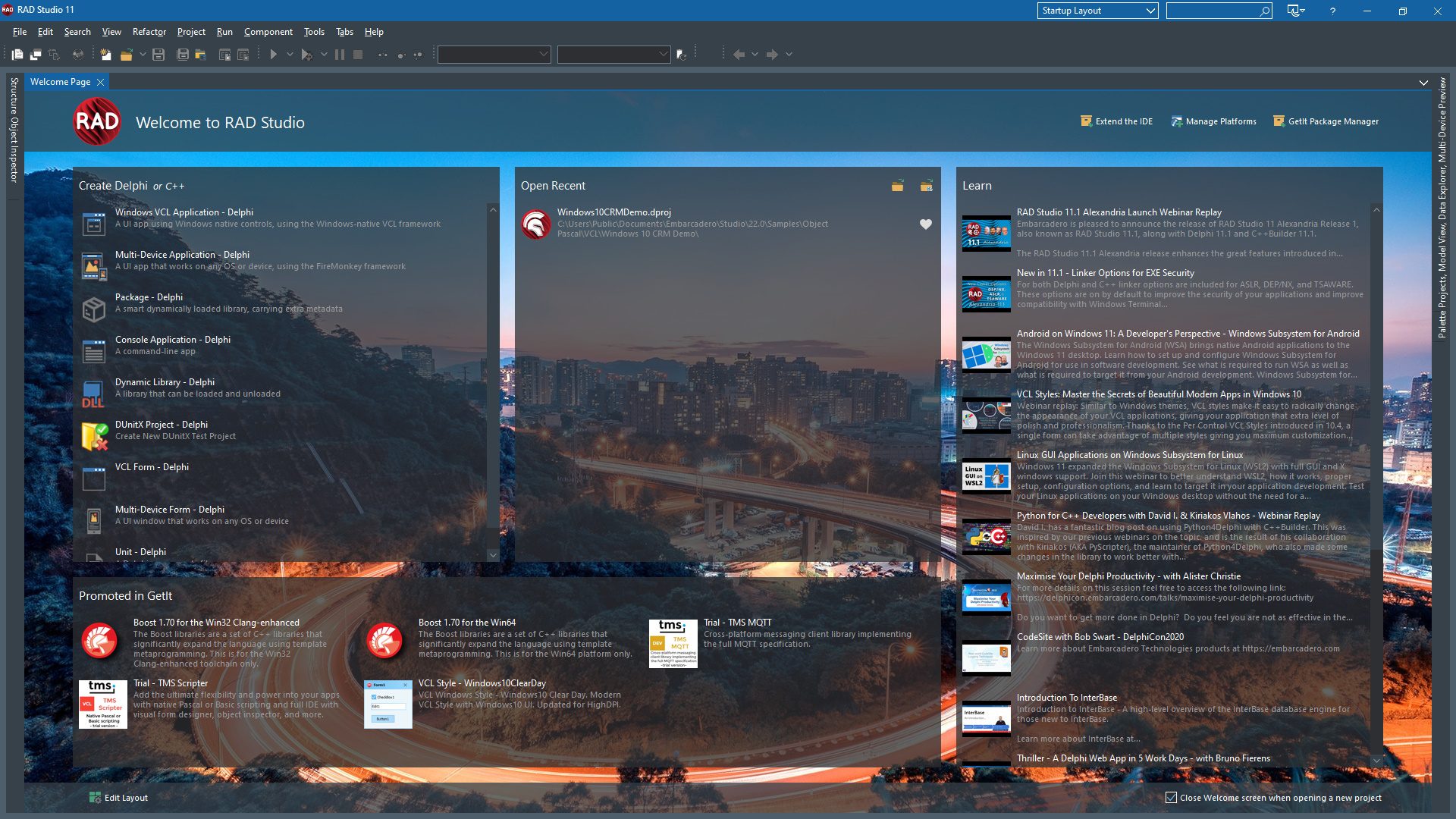The height and width of the screenshot is (819, 1456).
Task: Click the View Unit toolbar icon
Action: click(x=17, y=55)
